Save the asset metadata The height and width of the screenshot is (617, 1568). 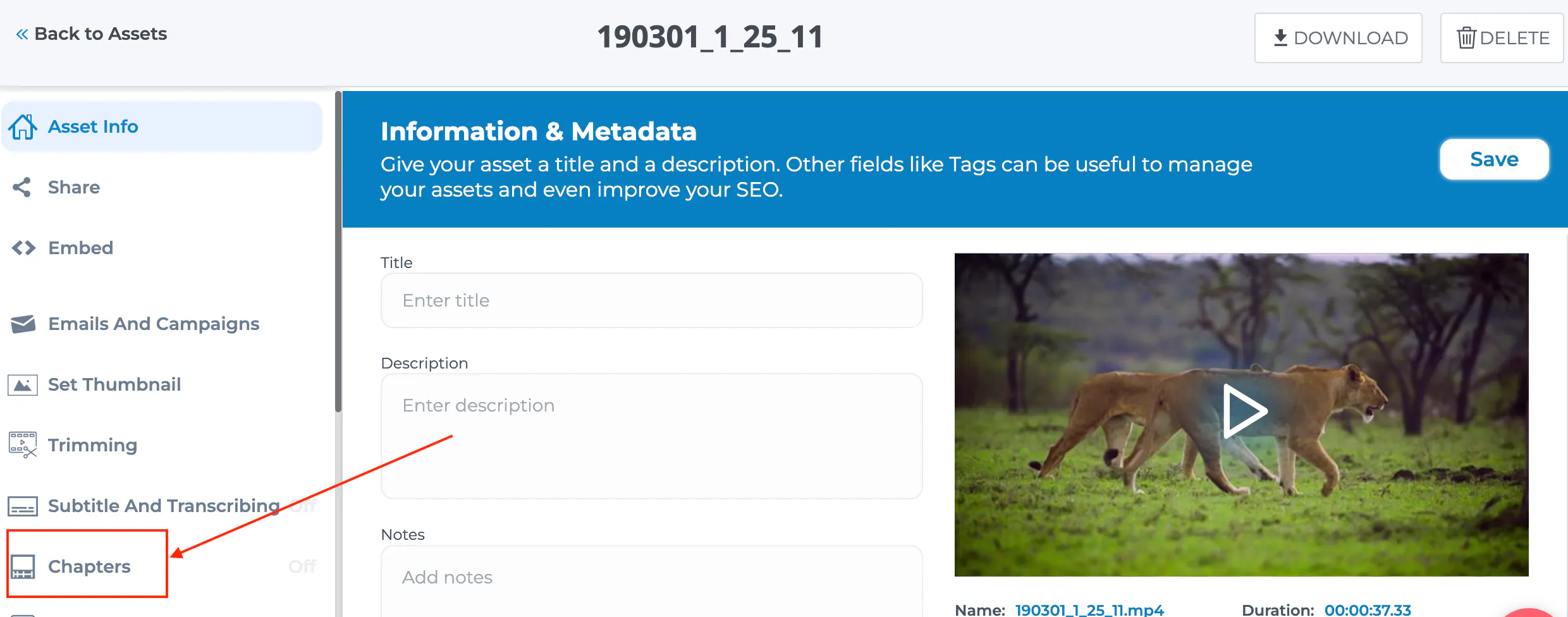click(x=1495, y=159)
